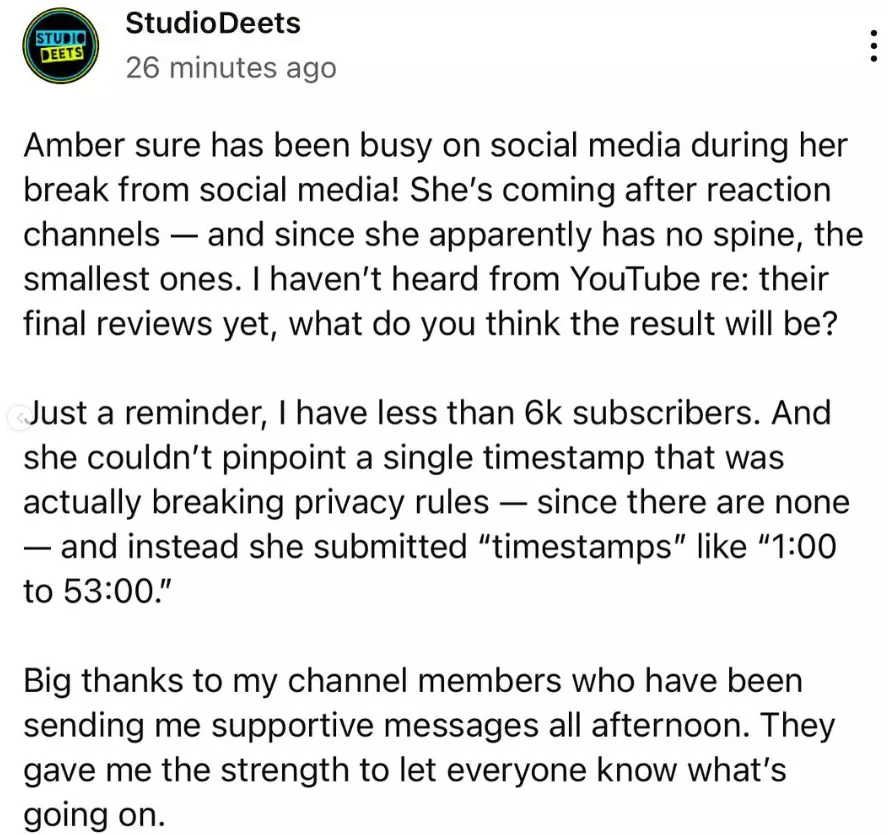Image resolution: width=888 pixels, height=835 pixels.
Task: Click the line starting "Just a reminder"
Action: (428, 413)
